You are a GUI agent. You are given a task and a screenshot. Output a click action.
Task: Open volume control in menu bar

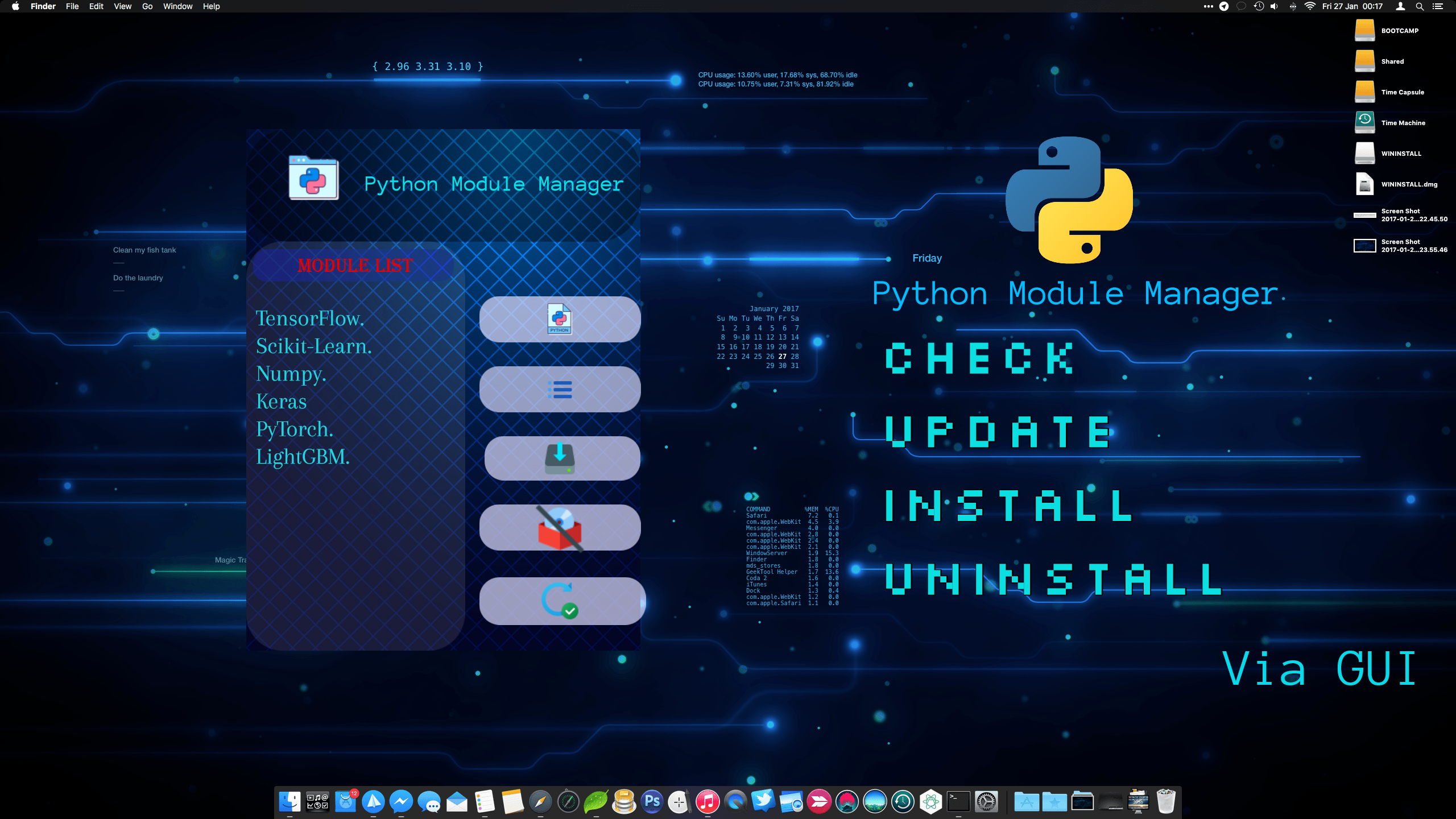click(1274, 6)
